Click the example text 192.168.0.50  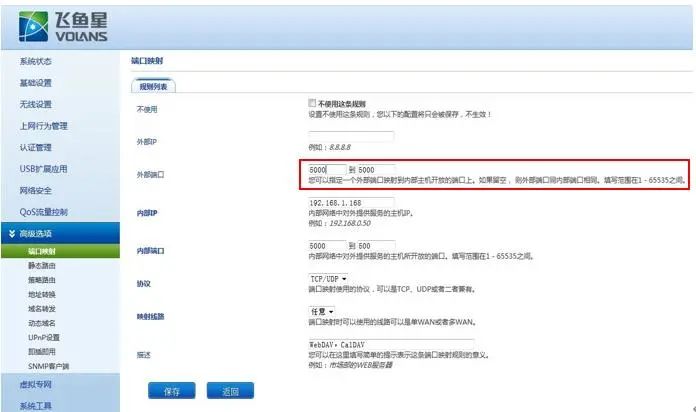tap(350, 223)
